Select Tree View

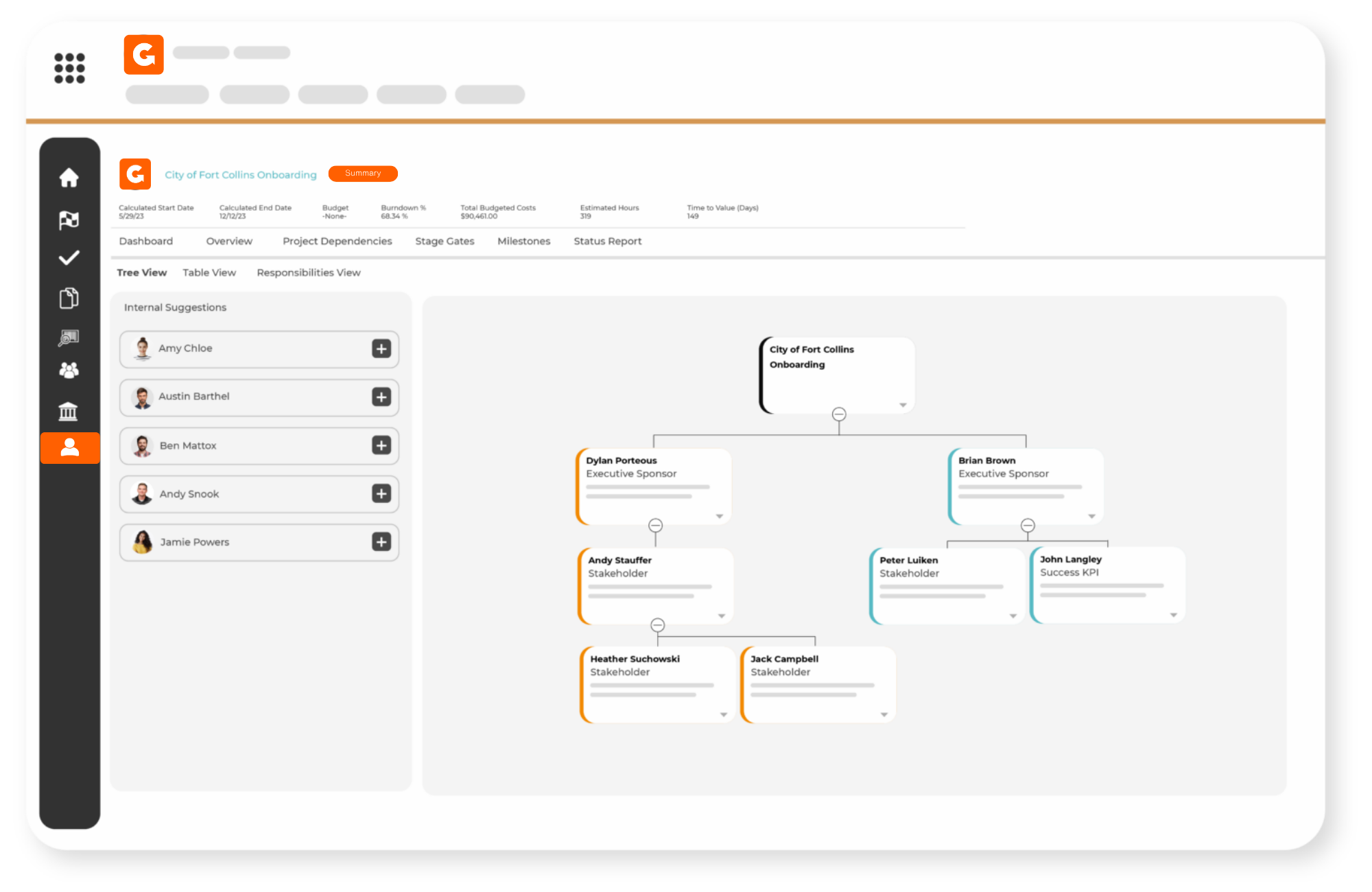tap(142, 272)
